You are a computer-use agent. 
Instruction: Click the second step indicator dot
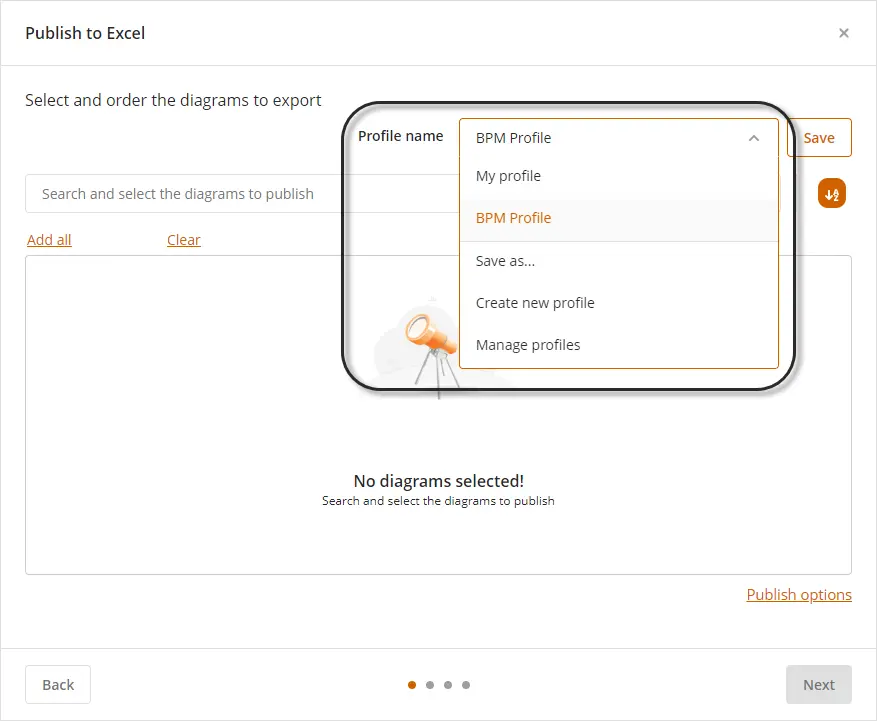coord(430,685)
